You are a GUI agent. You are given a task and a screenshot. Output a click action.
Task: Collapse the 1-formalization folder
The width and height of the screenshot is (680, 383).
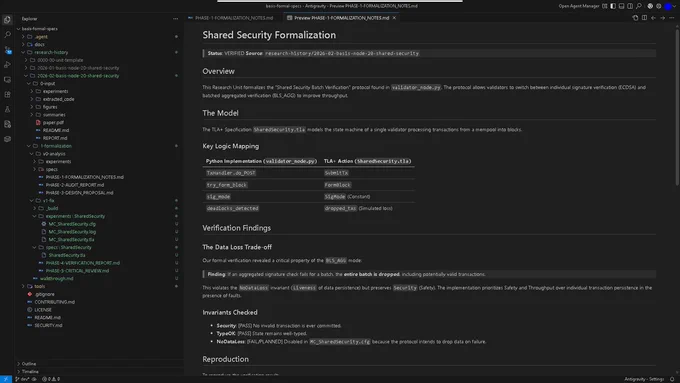(x=56, y=146)
